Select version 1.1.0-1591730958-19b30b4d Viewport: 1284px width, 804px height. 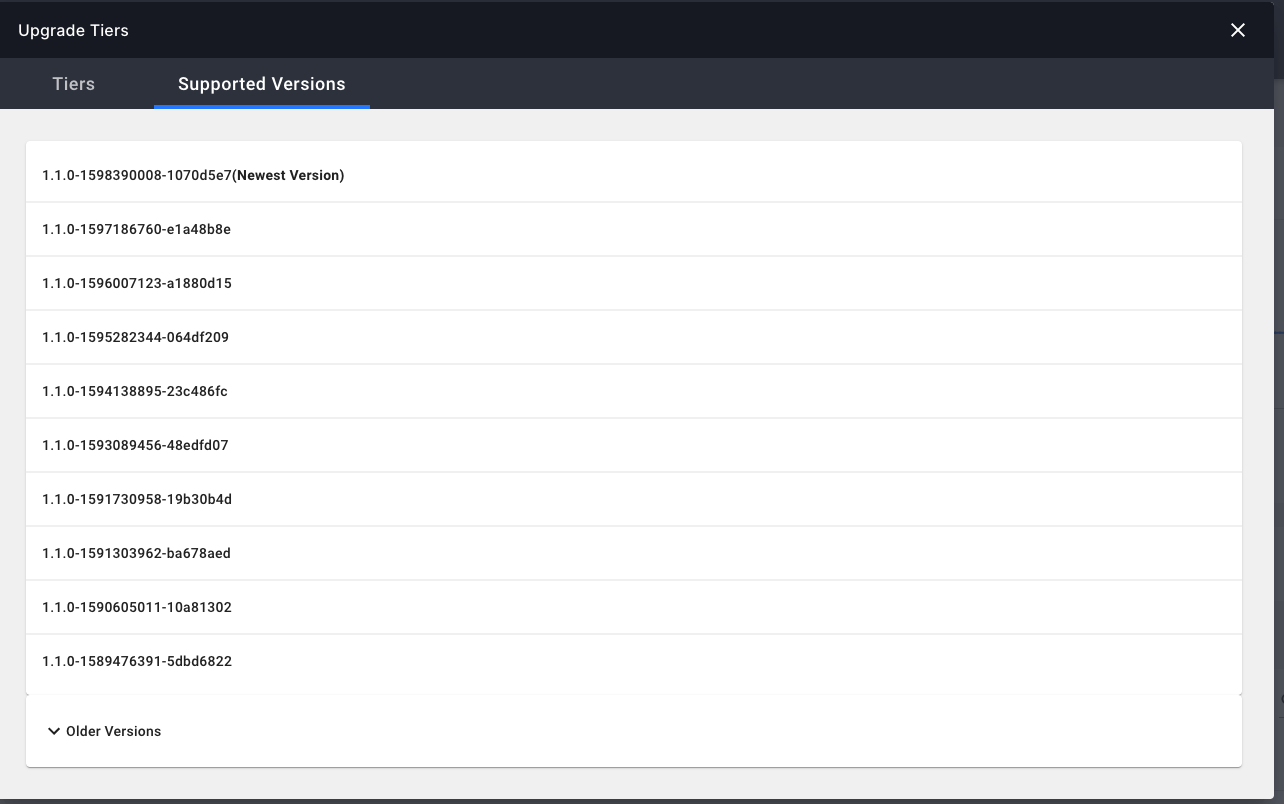(136, 499)
